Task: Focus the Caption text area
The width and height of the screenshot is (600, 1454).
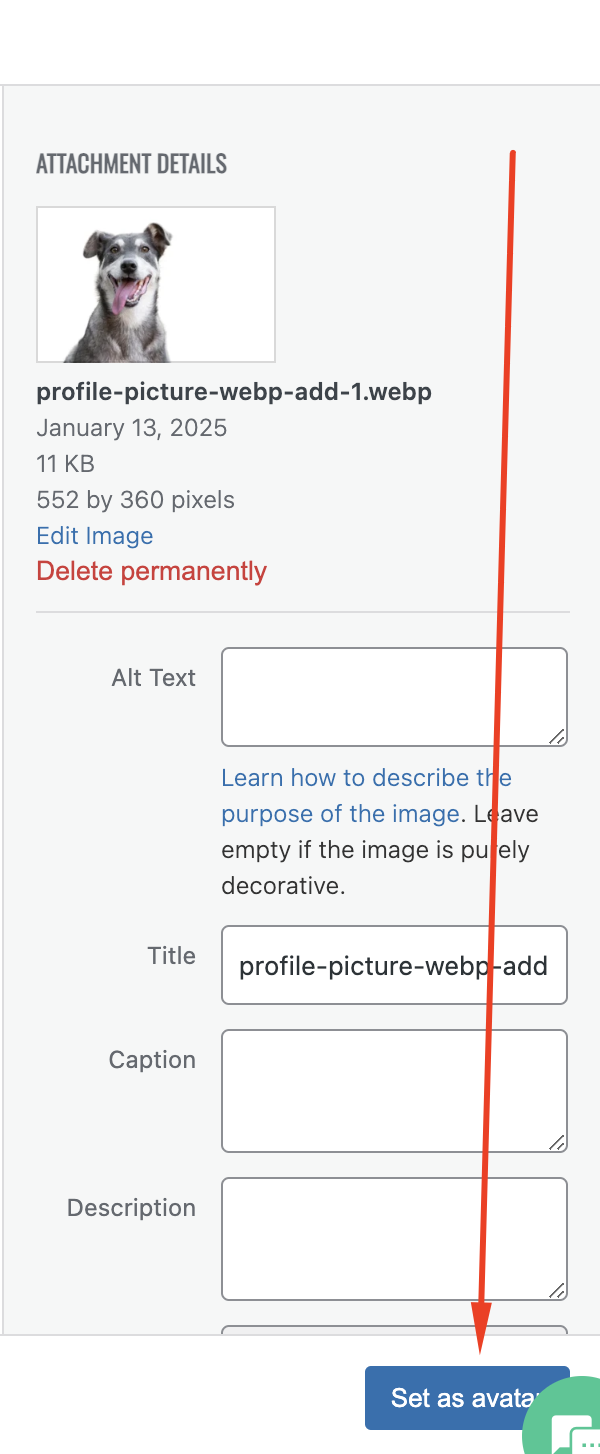Action: (394, 1091)
